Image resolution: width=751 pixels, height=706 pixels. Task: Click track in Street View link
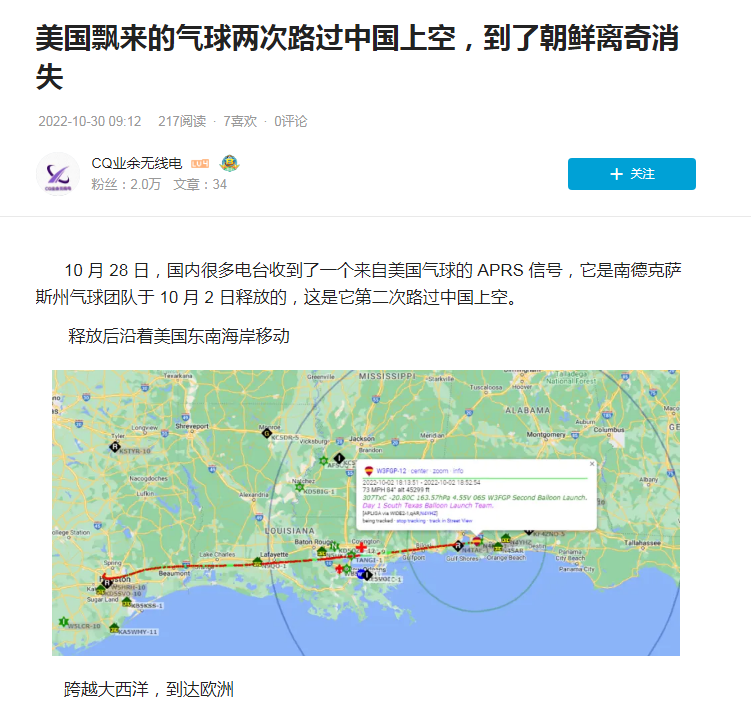451,521
